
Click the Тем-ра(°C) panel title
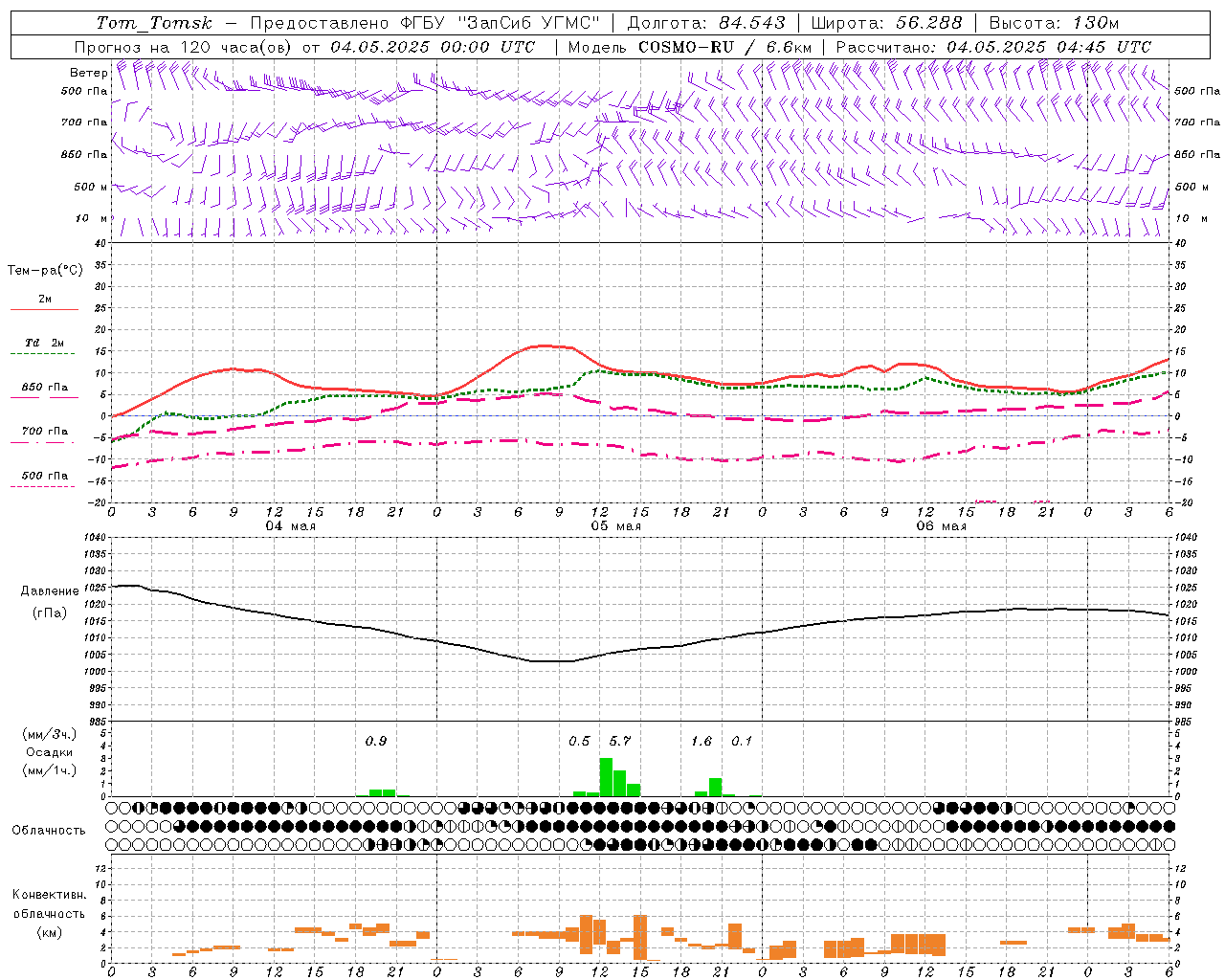point(45,271)
